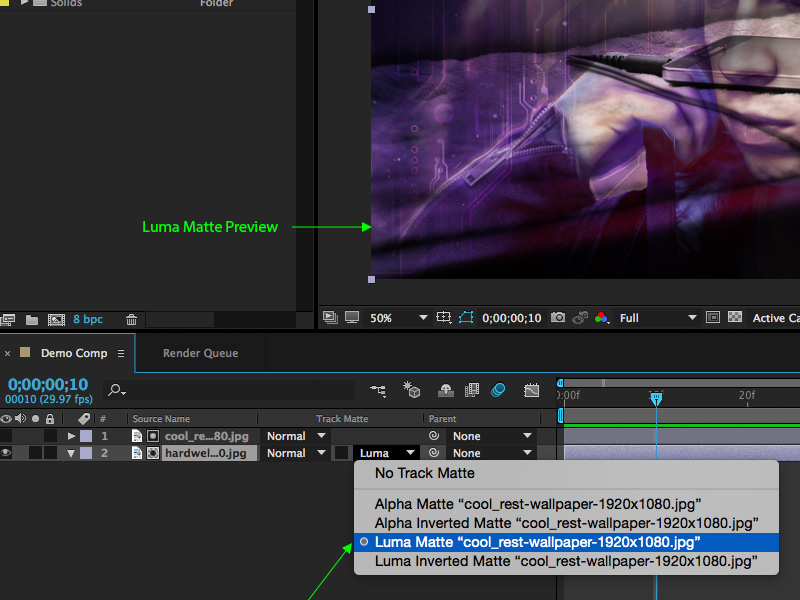Open the Show Channel color icon
Screen dimensions: 800x600
click(602, 318)
